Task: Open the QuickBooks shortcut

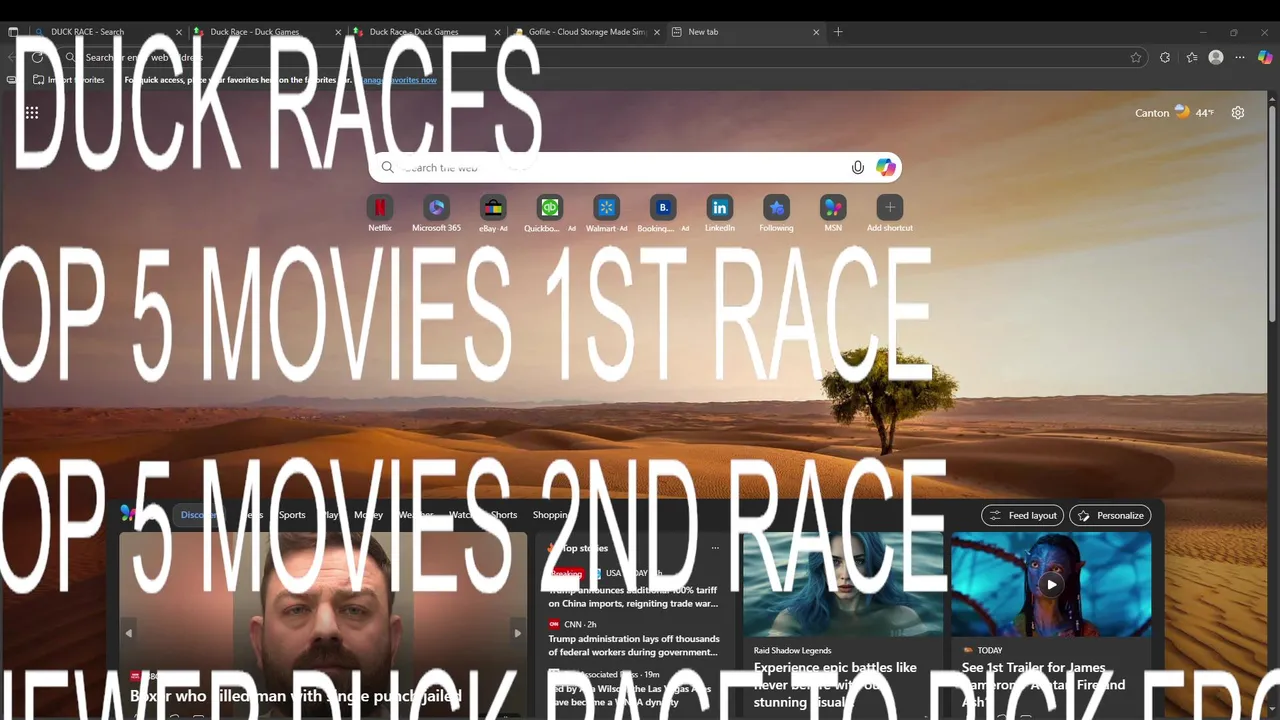Action: [x=549, y=213]
